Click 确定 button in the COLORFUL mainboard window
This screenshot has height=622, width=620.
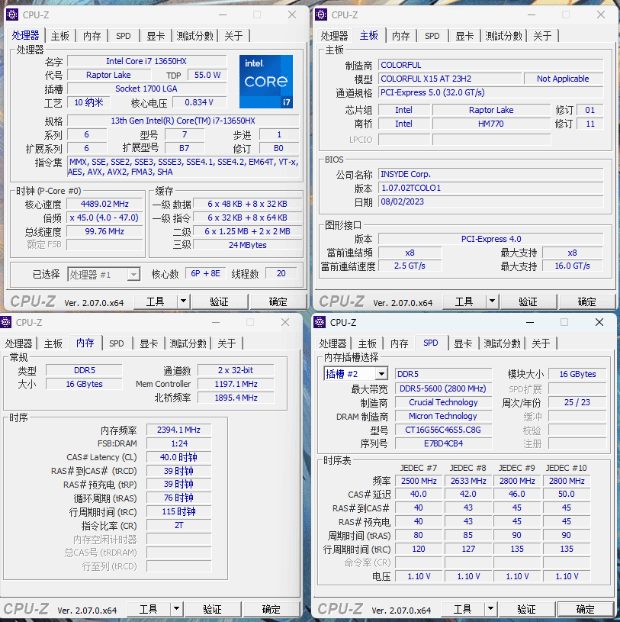(x=587, y=301)
